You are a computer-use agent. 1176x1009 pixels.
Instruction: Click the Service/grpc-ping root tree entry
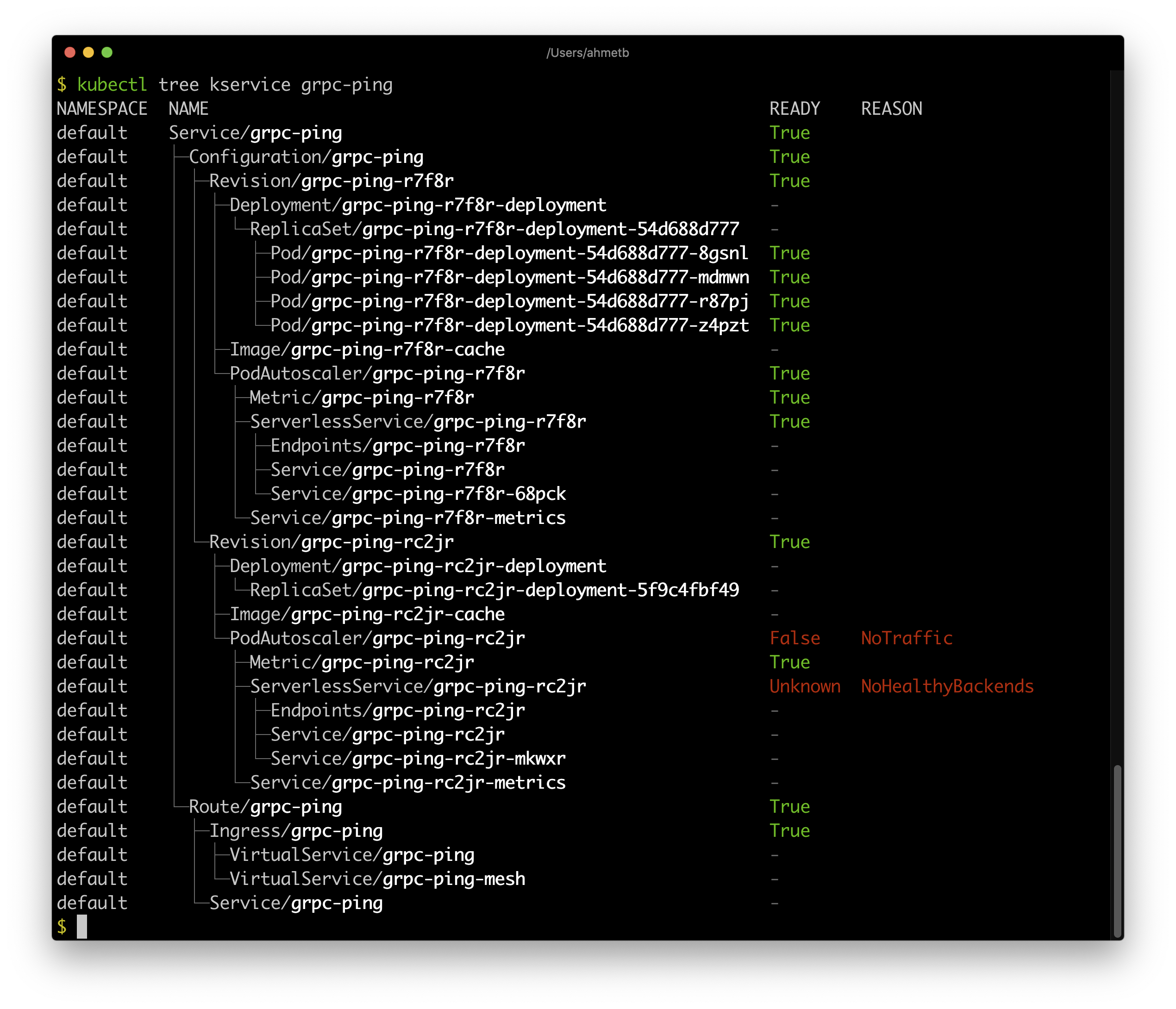coord(256,133)
